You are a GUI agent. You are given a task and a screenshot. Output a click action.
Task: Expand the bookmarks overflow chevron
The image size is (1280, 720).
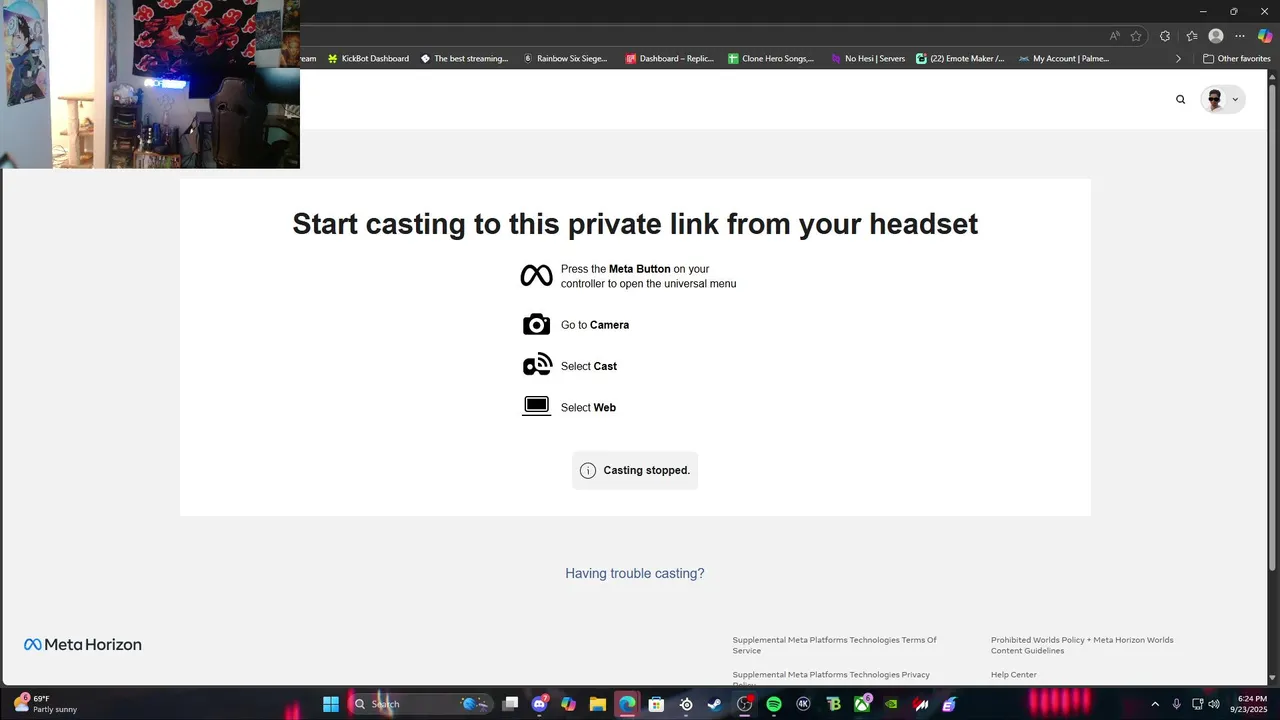[x=1178, y=59]
